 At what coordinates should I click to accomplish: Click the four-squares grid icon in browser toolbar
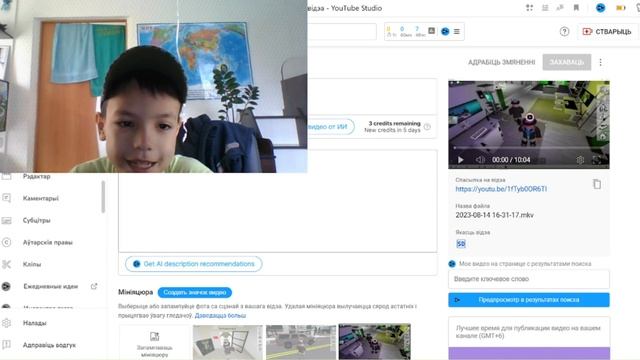coord(529,8)
